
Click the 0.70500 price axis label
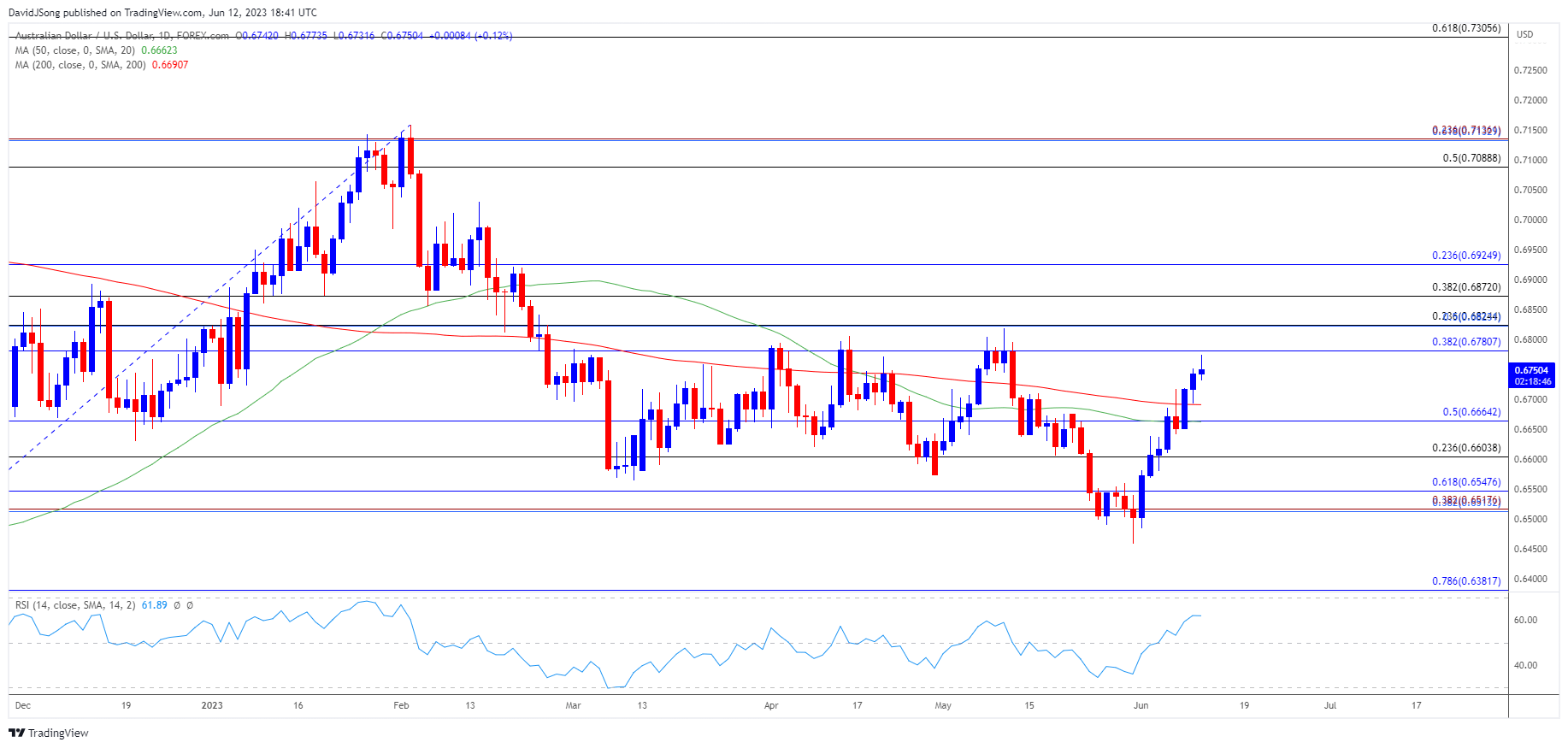click(x=1530, y=190)
